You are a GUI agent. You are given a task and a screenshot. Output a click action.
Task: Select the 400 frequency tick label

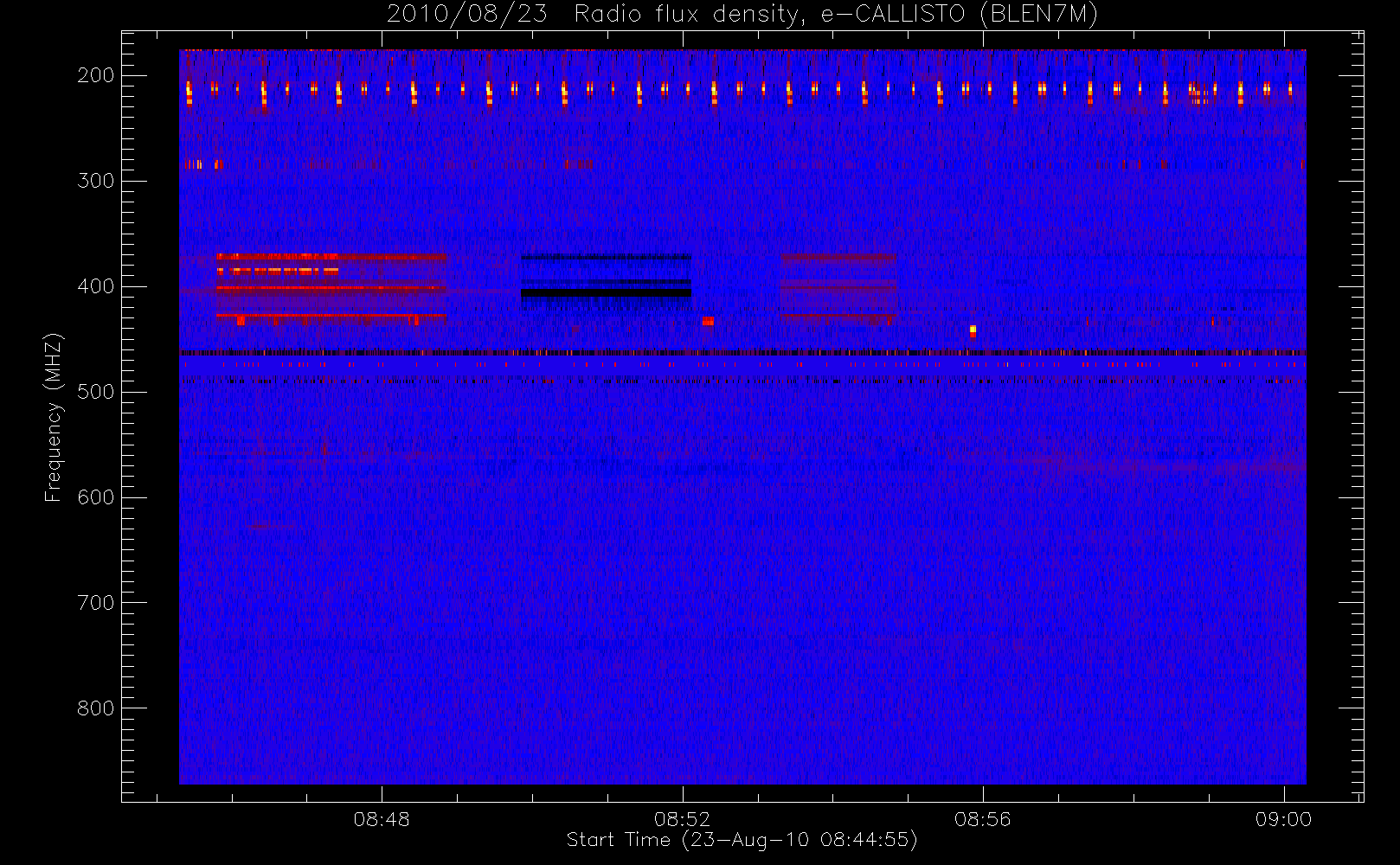(x=96, y=286)
